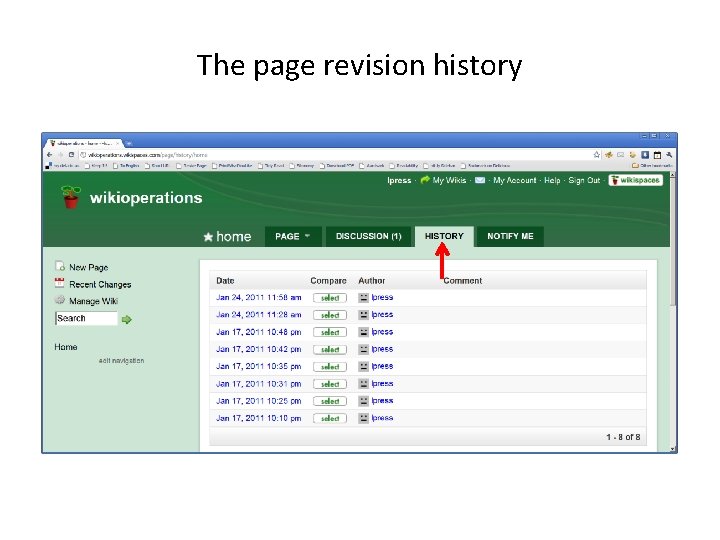Click lpress author link in 11:58 am row
The height and width of the screenshot is (540, 720).
pos(382,298)
